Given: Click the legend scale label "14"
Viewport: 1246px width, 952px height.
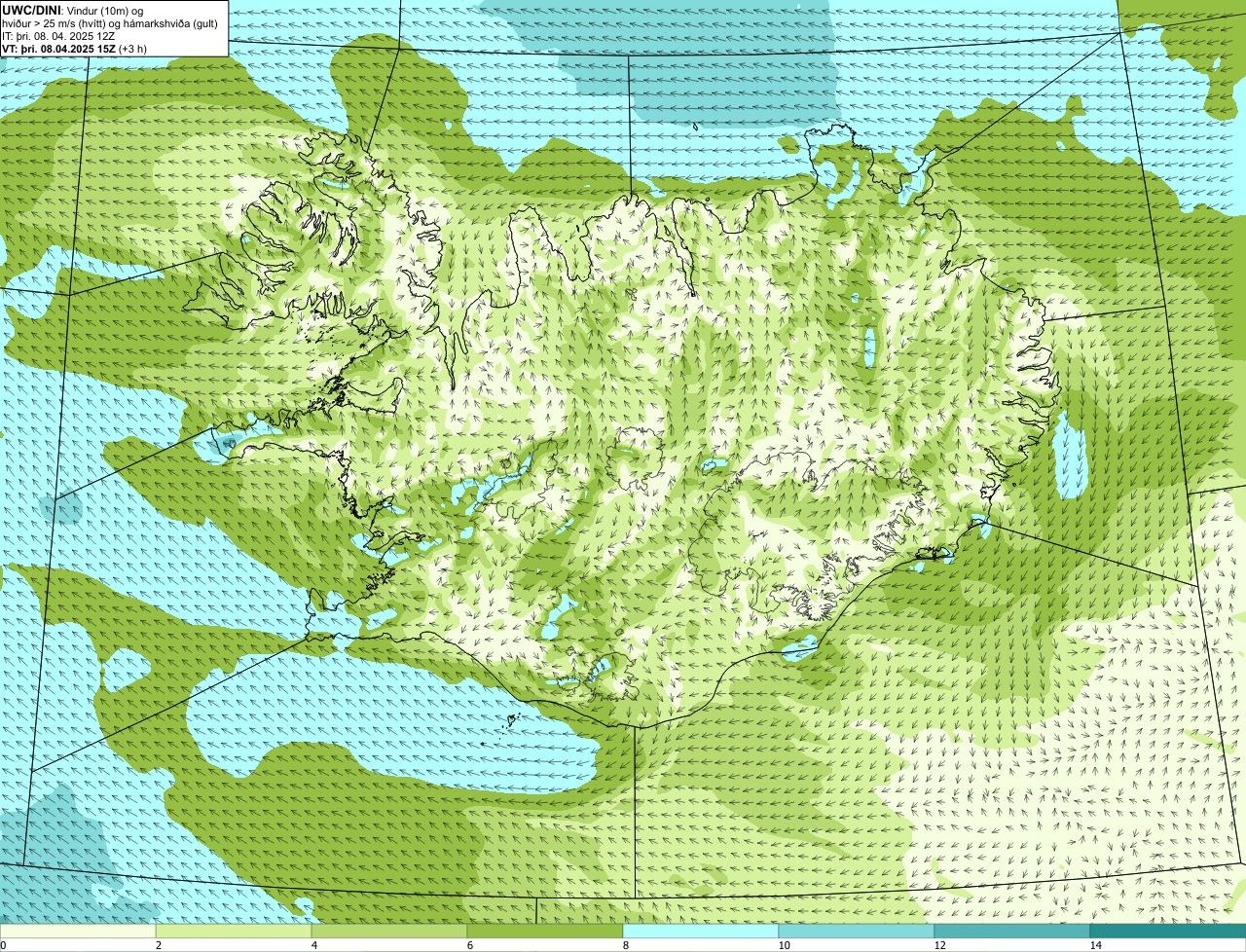Looking at the screenshot, I should pyautogui.click(x=1095, y=945).
